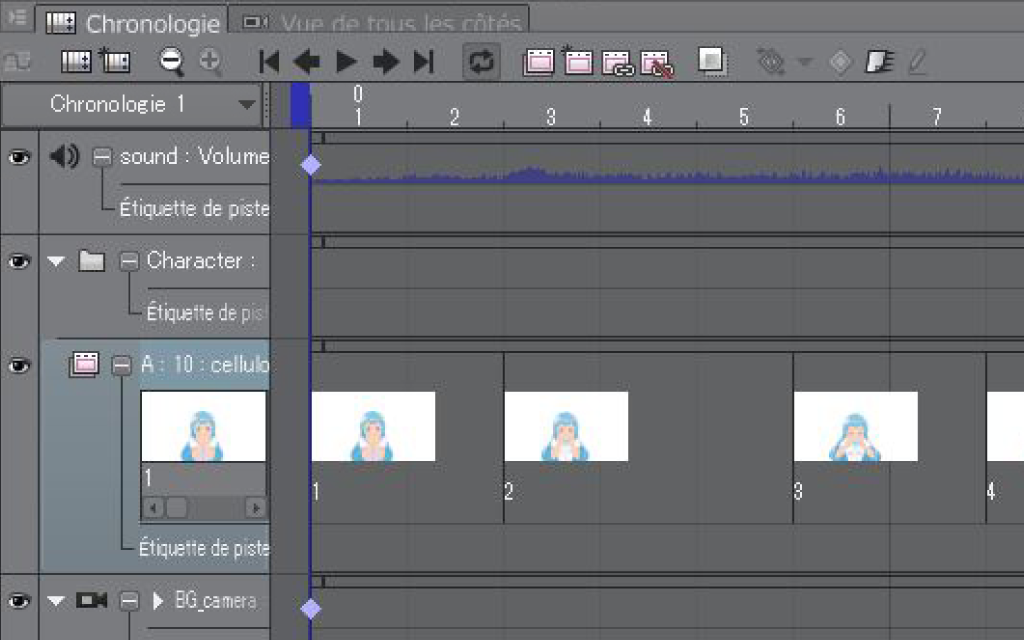Select cel 1 thumbnail on the timeline
The image size is (1024, 640).
coord(374,426)
